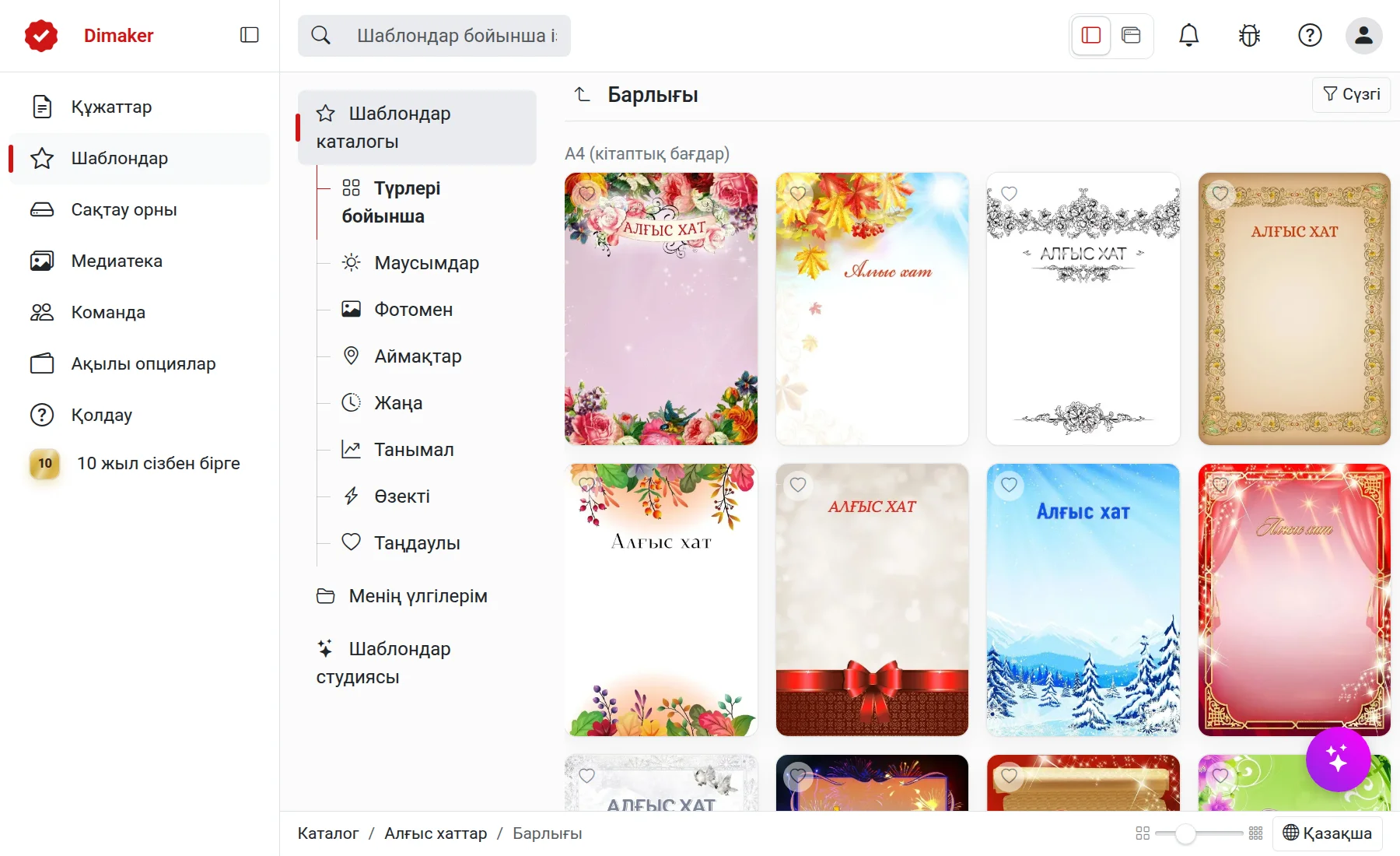This screenshot has height=856, width=1400.
Task: Collapse sidebar using the panel toggle icon
Action: click(x=250, y=35)
